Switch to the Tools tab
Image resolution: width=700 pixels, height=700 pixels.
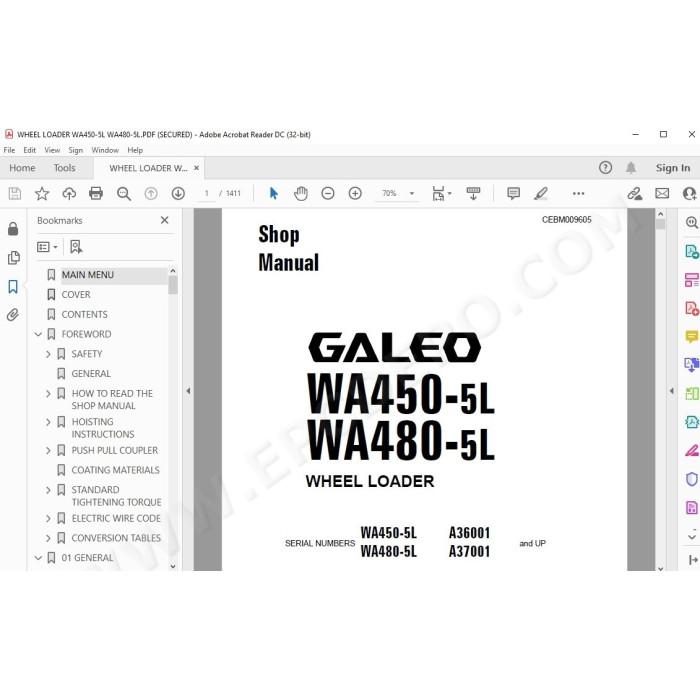(x=65, y=168)
